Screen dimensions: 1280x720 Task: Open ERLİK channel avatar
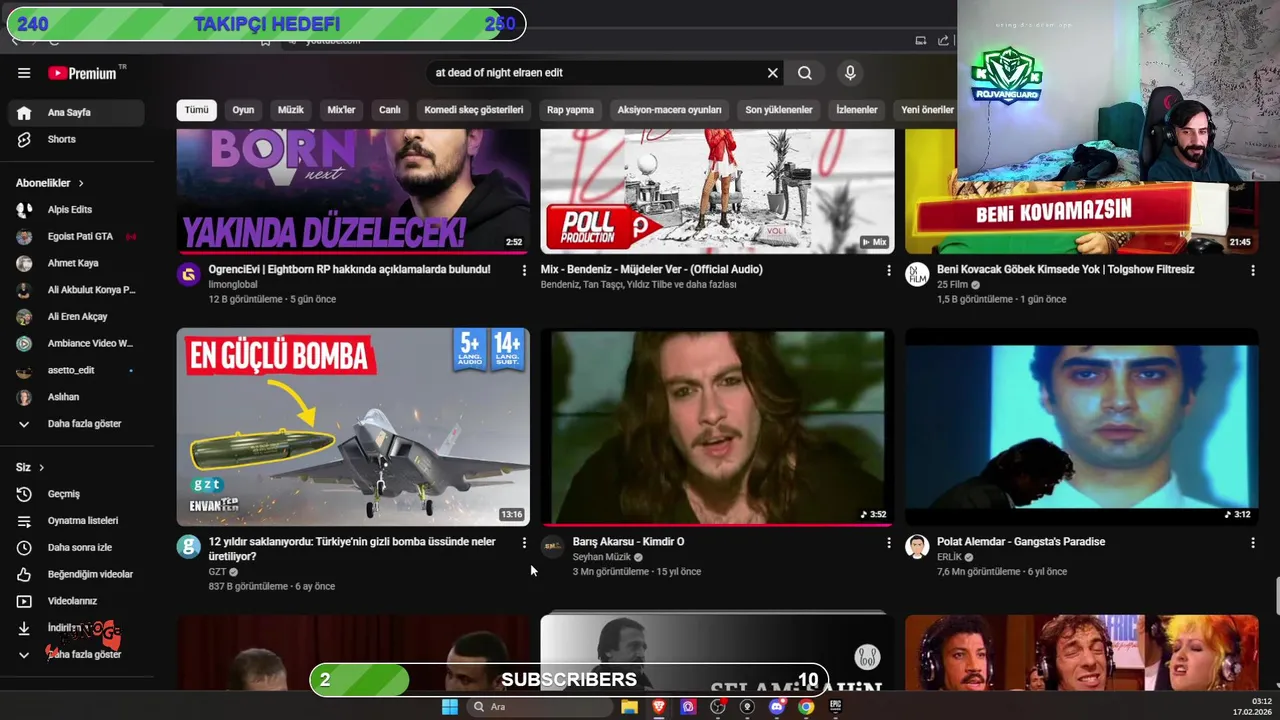[917, 546]
